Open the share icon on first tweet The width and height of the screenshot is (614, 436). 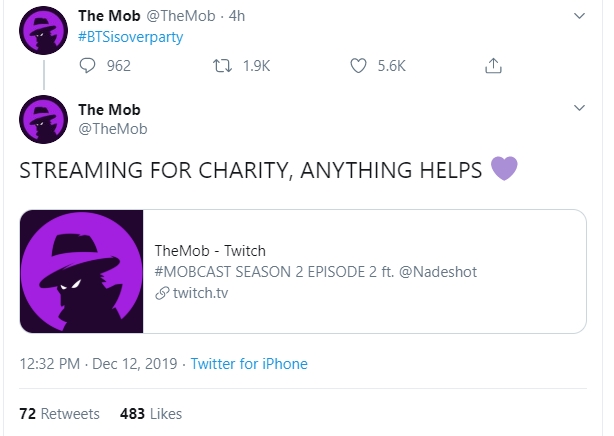[x=491, y=66]
